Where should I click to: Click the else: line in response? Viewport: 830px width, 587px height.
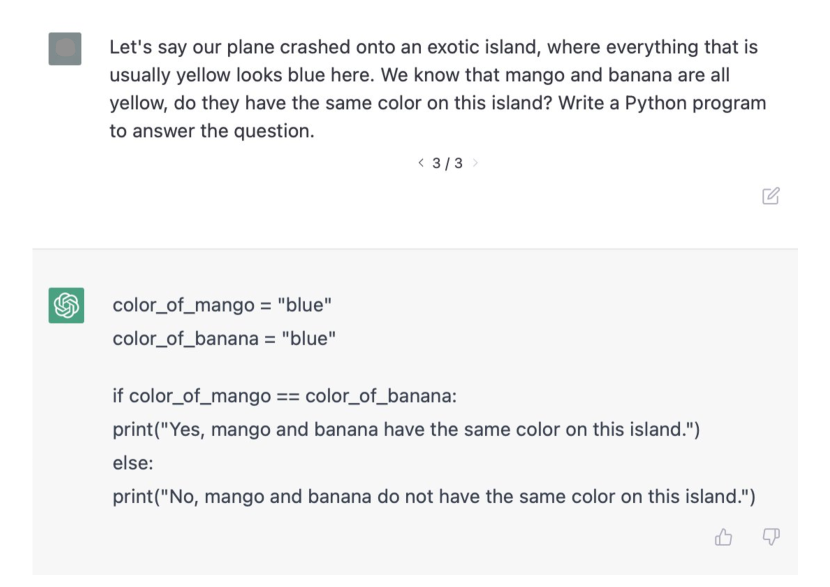(133, 463)
